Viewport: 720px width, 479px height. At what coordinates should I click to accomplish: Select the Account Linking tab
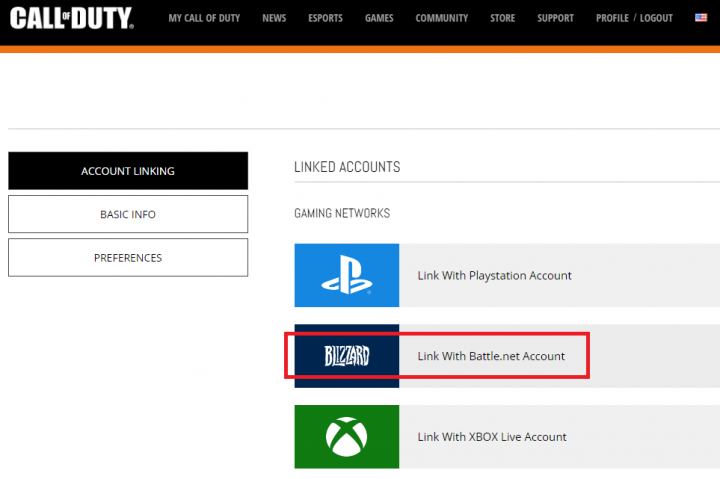click(128, 171)
